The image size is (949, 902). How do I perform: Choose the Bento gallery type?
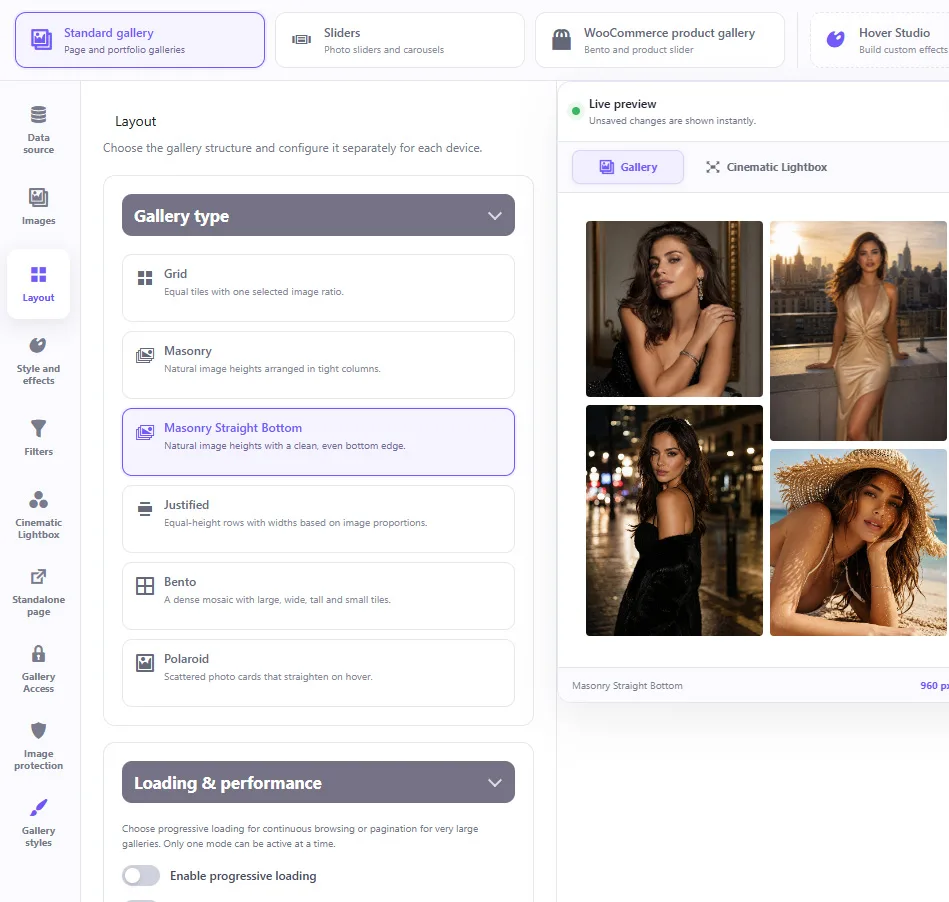(318, 596)
